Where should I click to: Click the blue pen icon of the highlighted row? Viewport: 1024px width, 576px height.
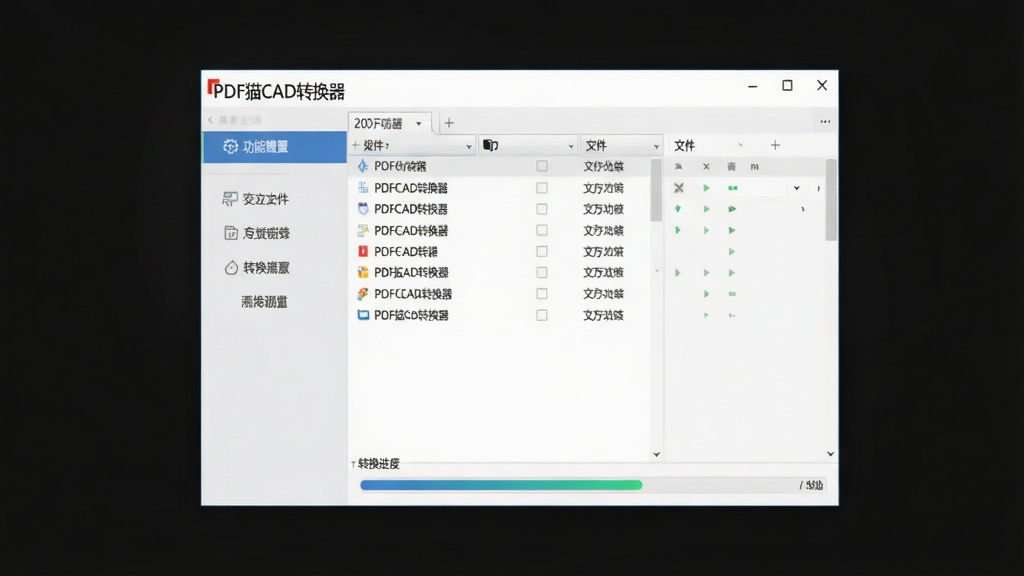(363, 166)
